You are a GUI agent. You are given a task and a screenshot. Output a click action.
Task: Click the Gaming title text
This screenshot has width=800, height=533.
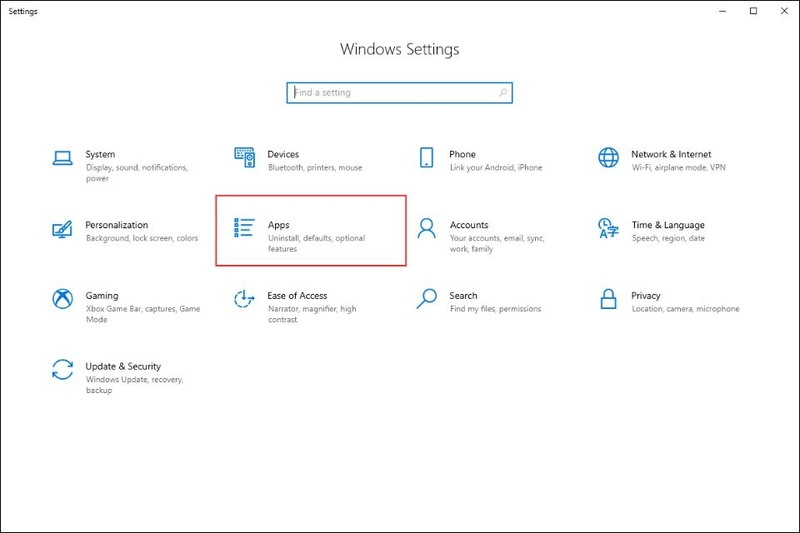pos(102,296)
